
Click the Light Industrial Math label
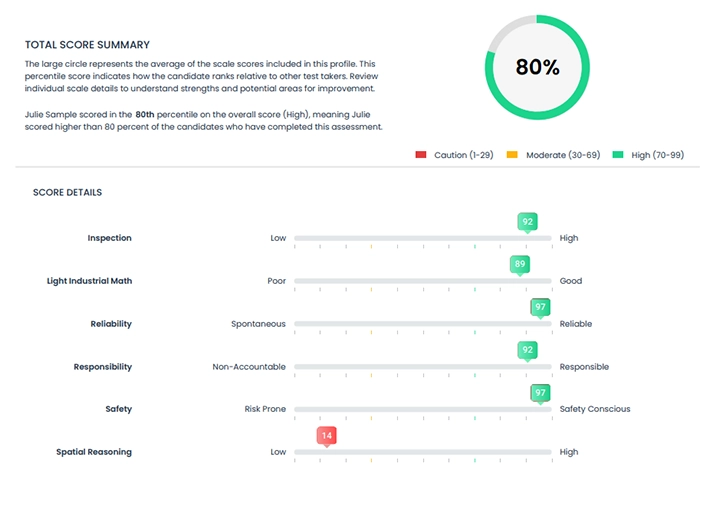(x=89, y=281)
